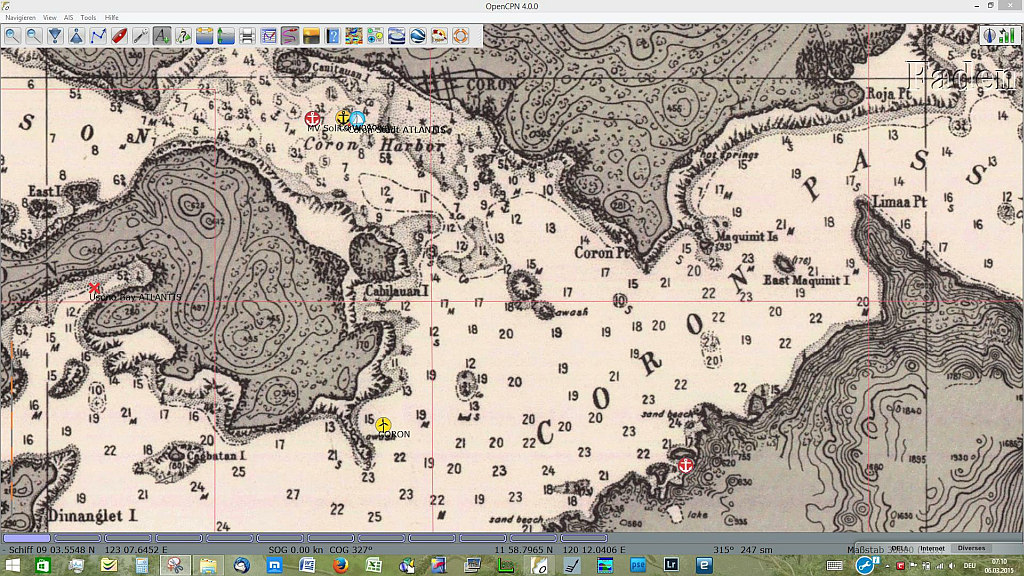Open the Navigieren menu
The width and height of the screenshot is (1024, 576).
(x=20, y=18)
